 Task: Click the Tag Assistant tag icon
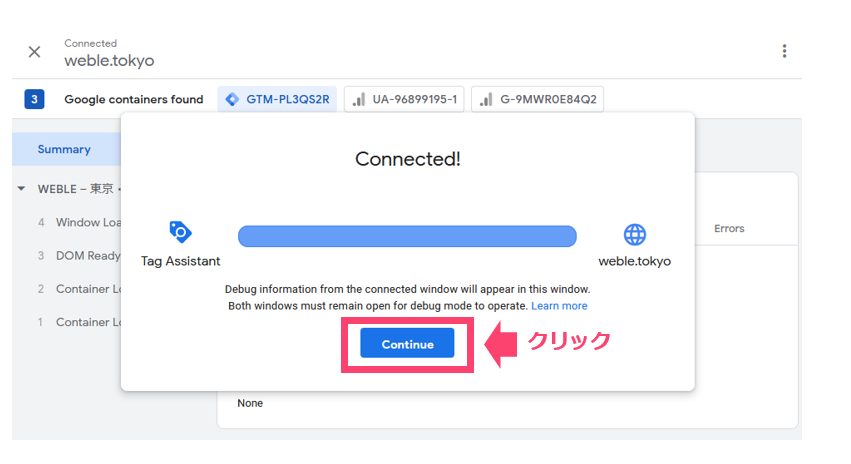pos(180,232)
